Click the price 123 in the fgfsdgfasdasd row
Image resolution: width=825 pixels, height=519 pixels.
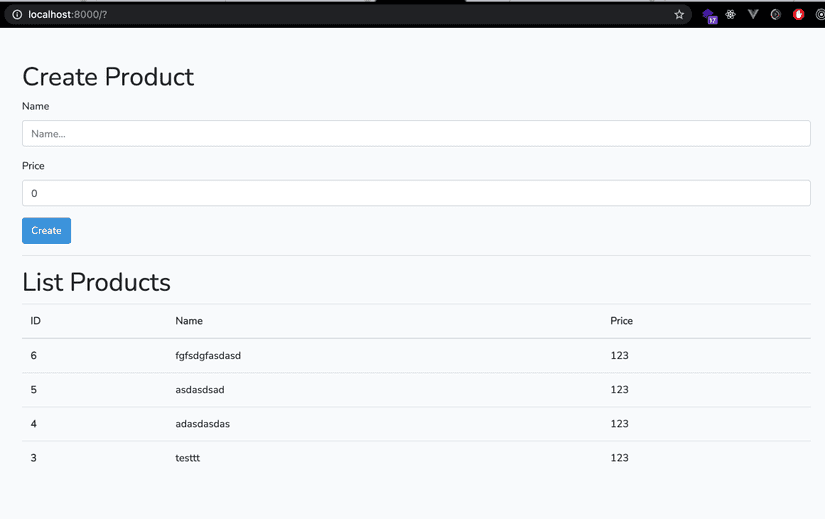coord(619,356)
